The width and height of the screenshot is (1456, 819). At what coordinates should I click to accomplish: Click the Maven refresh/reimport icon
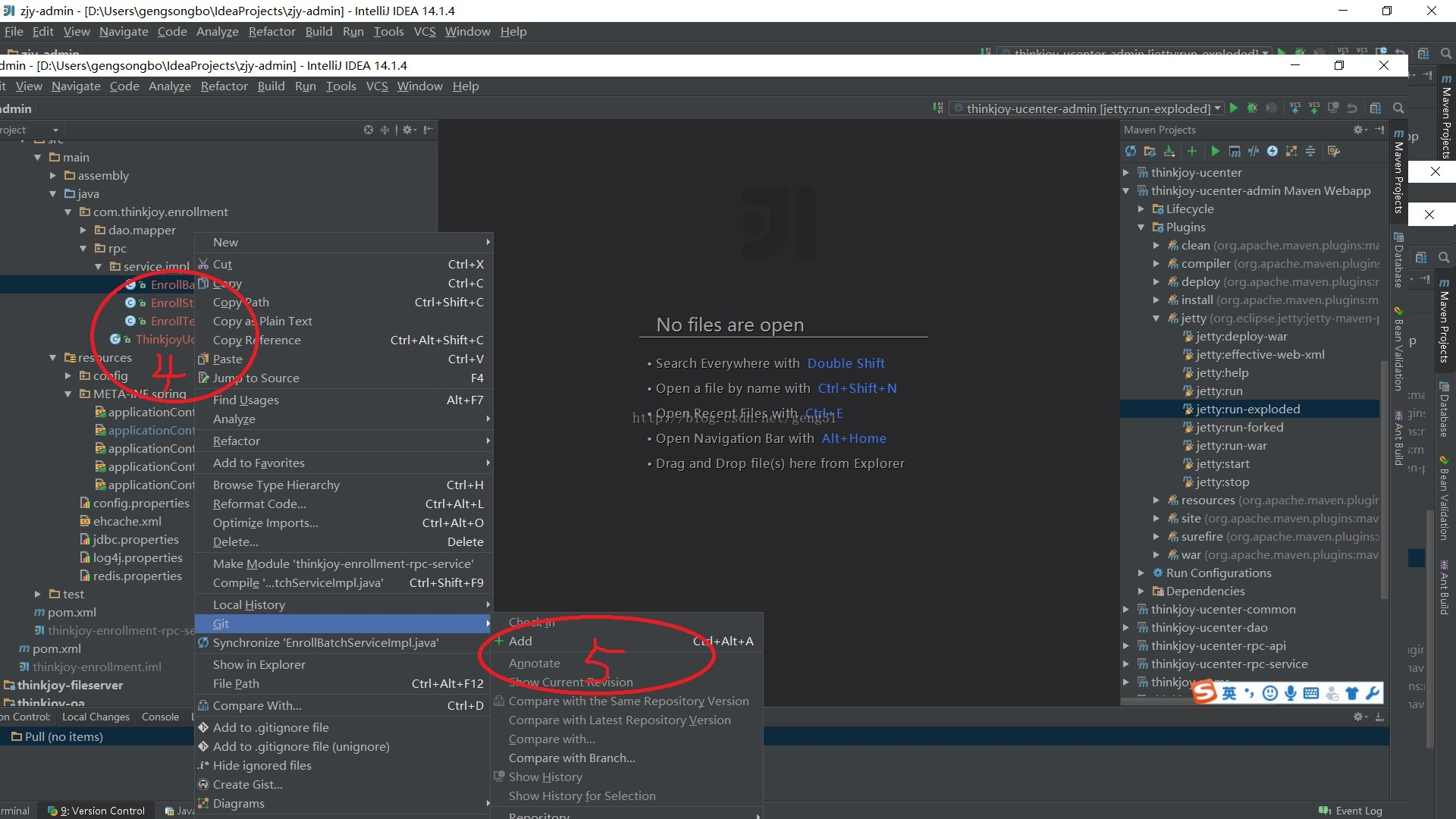click(1130, 150)
